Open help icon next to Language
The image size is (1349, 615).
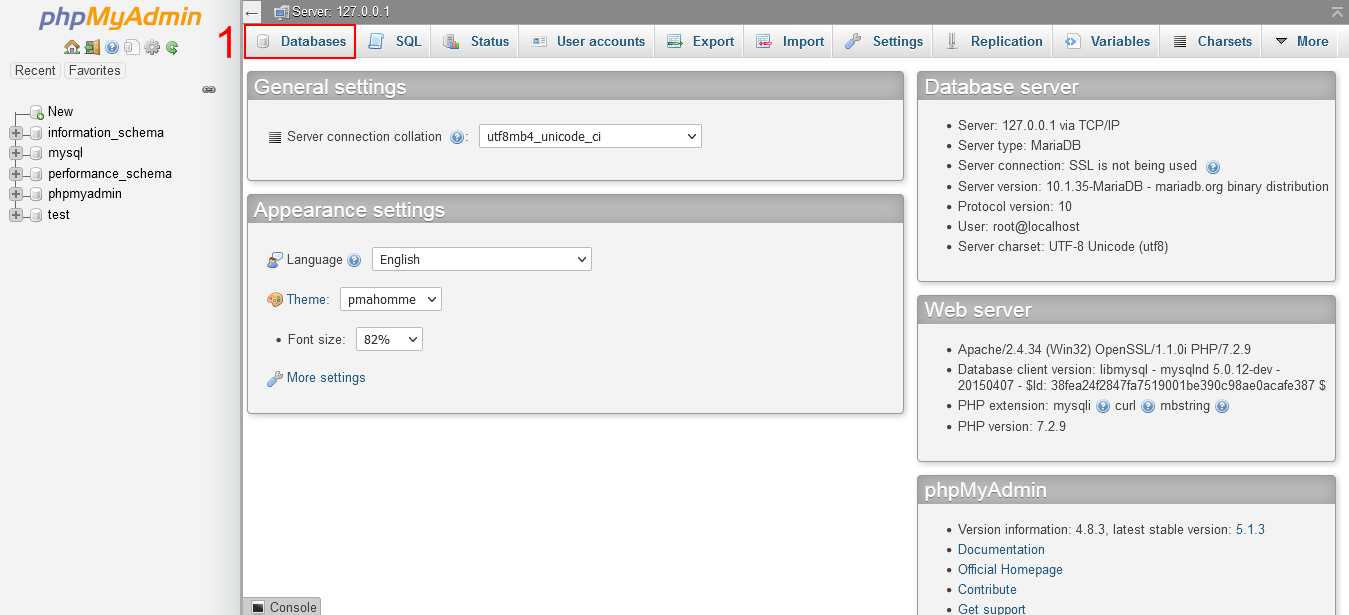[354, 260]
